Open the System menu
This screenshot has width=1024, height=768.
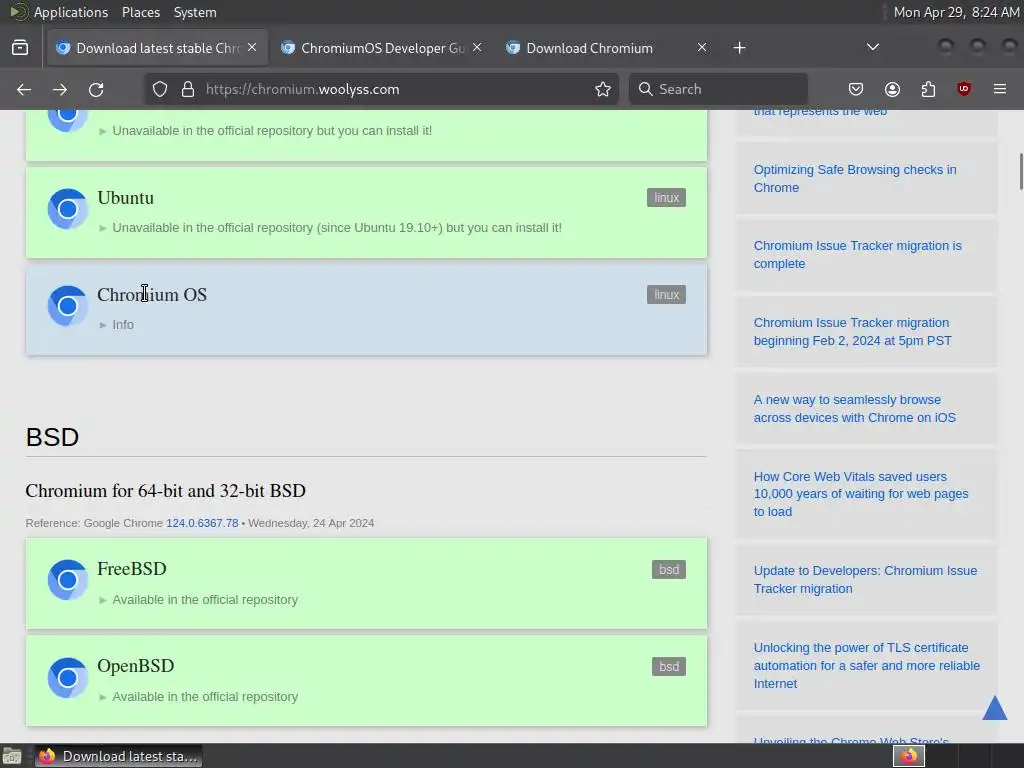coord(195,12)
